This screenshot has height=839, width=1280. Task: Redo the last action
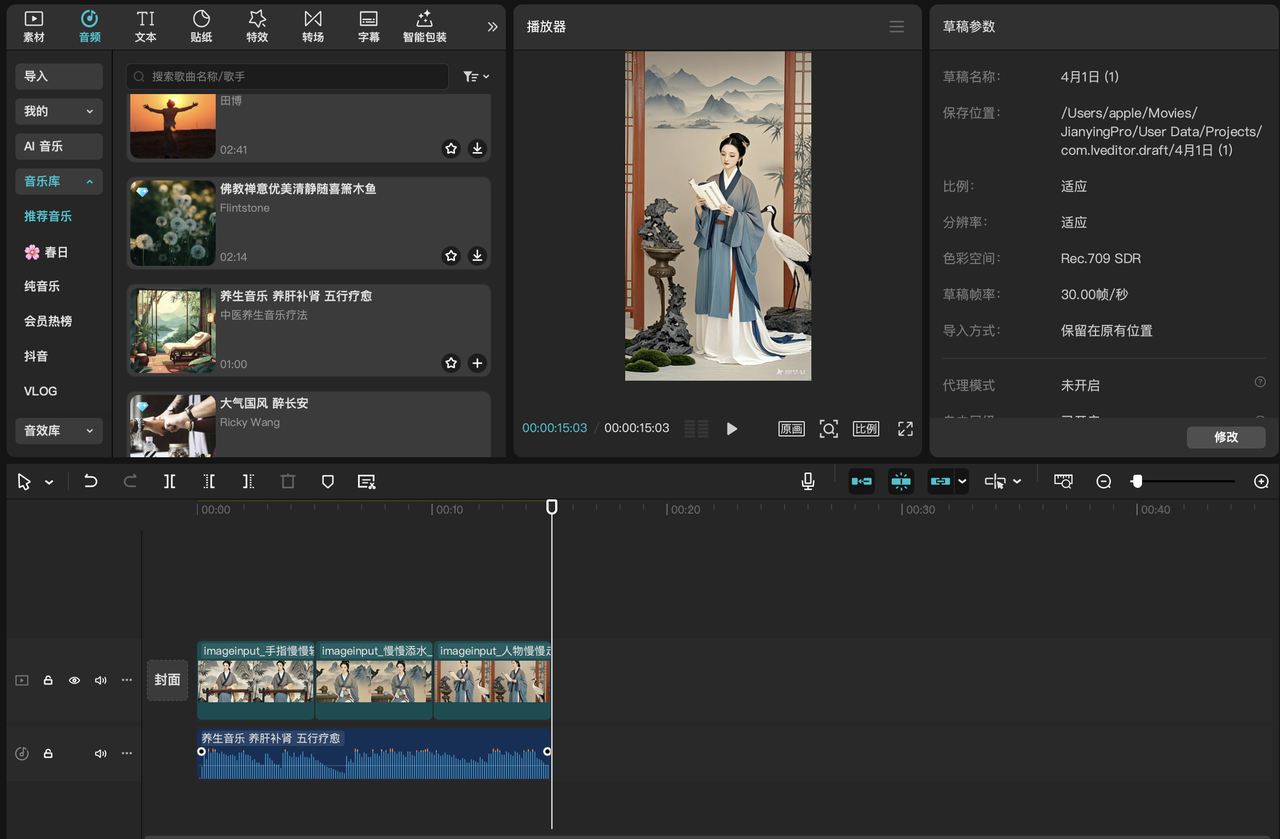click(130, 481)
